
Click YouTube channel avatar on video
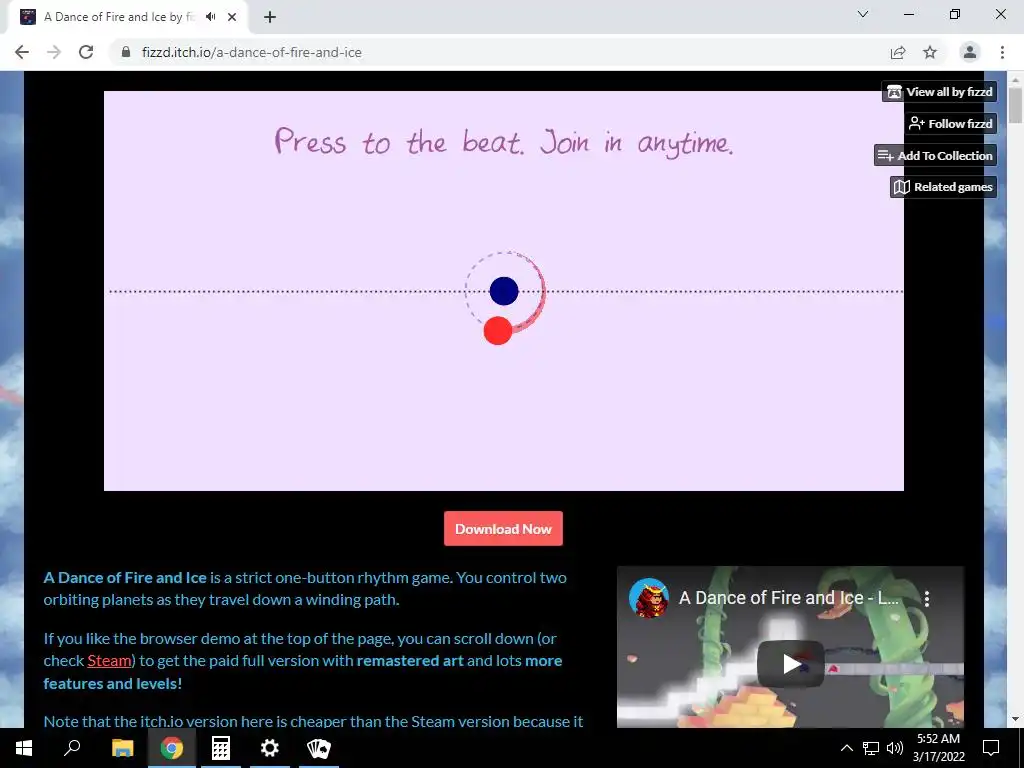pos(648,598)
